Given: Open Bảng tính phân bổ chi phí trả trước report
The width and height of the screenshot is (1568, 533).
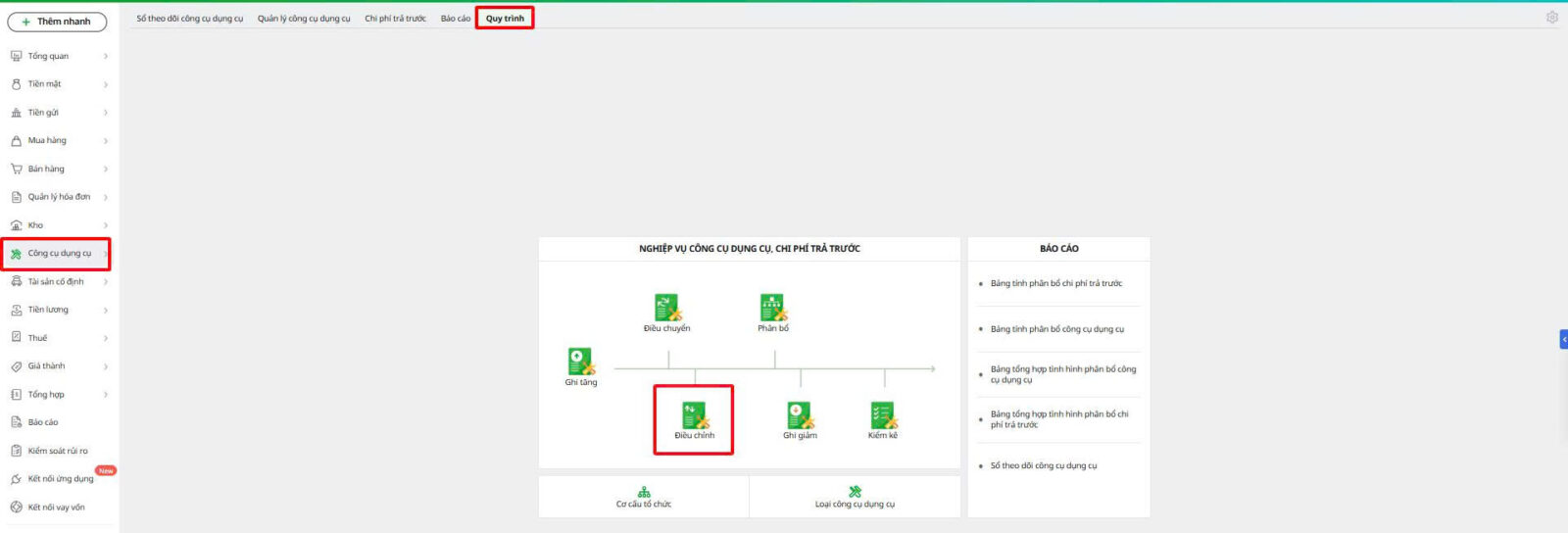Looking at the screenshot, I should coord(1055,284).
